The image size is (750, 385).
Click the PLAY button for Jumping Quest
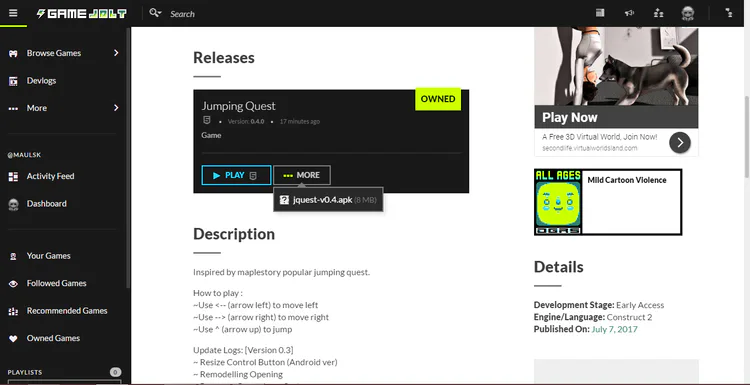pos(236,175)
